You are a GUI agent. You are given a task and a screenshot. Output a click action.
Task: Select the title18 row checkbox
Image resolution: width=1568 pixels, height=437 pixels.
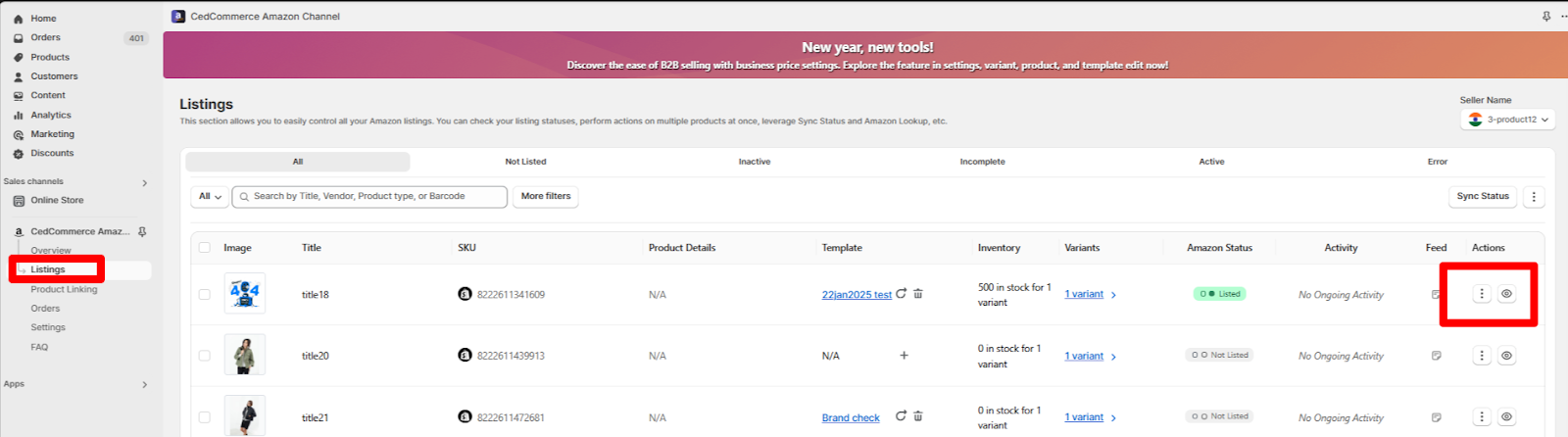coord(205,294)
